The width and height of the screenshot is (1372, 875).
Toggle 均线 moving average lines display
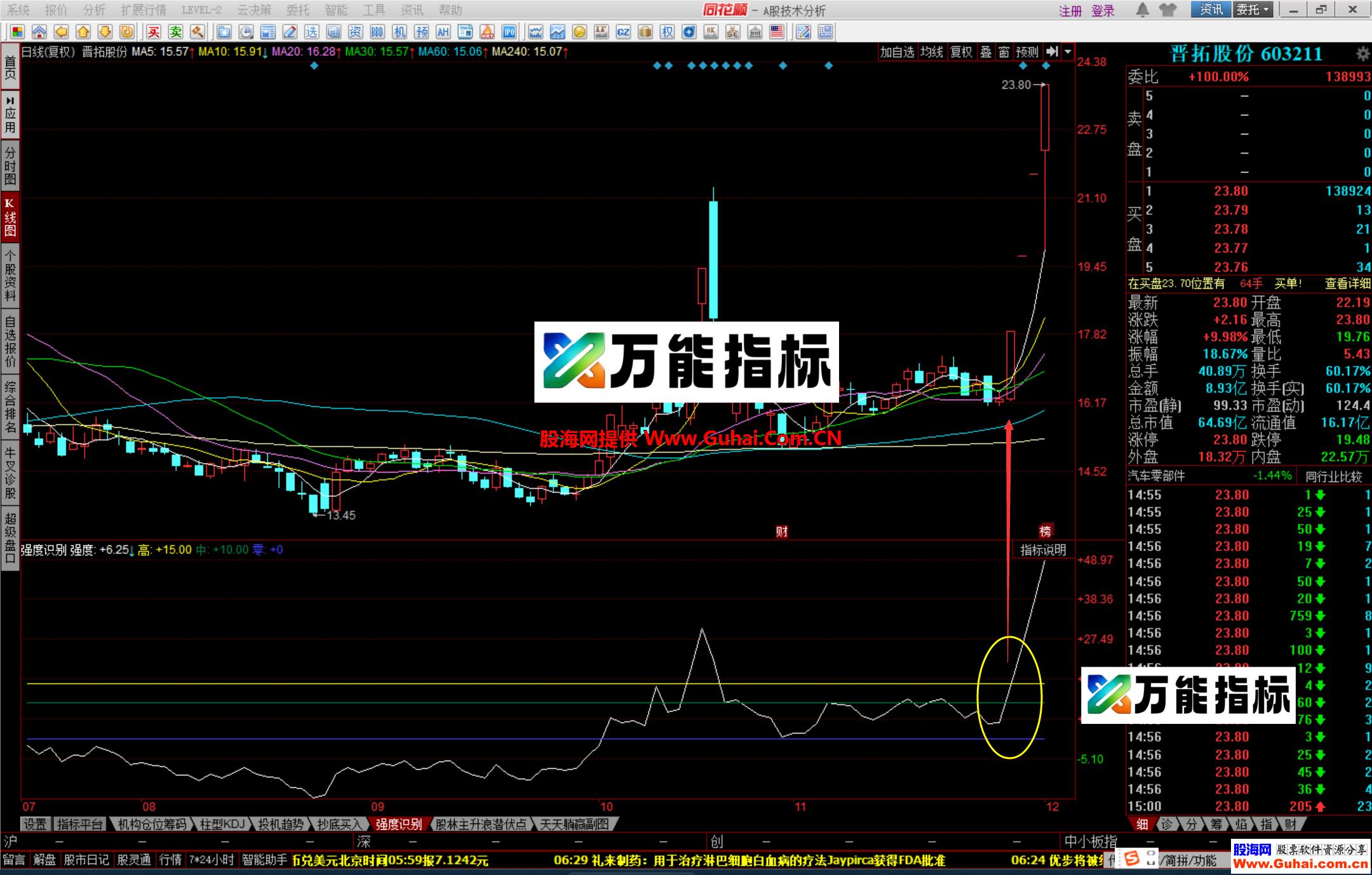pos(932,52)
